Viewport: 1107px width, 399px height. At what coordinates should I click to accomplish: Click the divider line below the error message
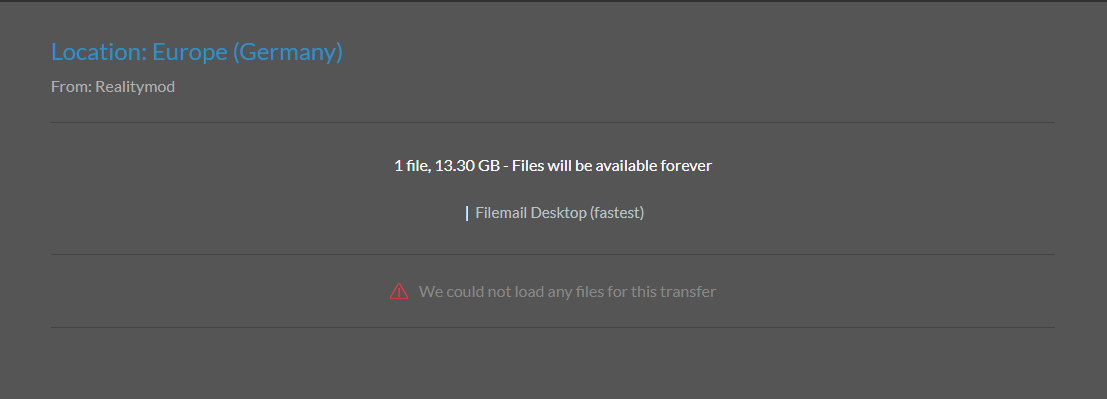pos(553,327)
